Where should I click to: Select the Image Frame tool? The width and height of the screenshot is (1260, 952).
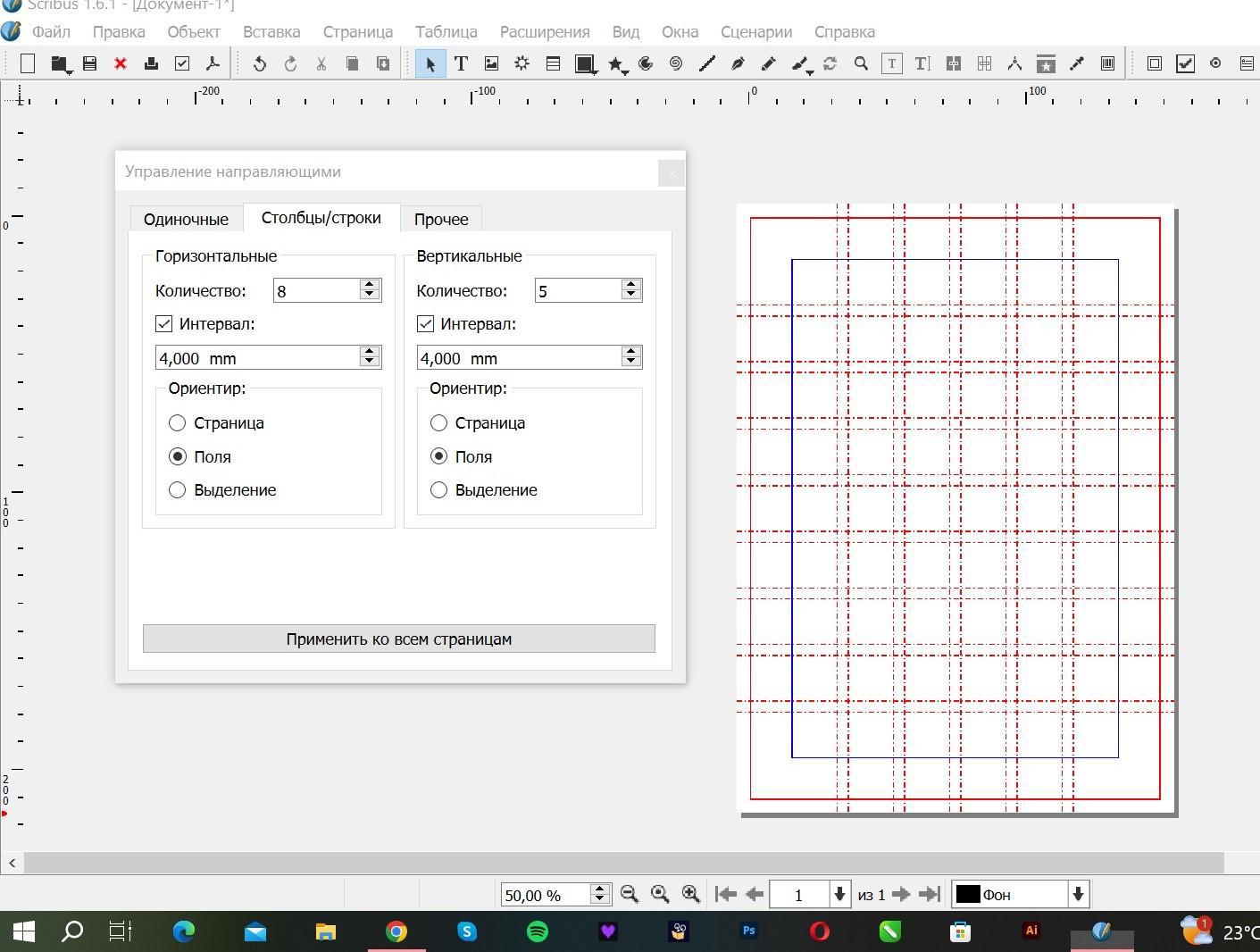click(491, 63)
